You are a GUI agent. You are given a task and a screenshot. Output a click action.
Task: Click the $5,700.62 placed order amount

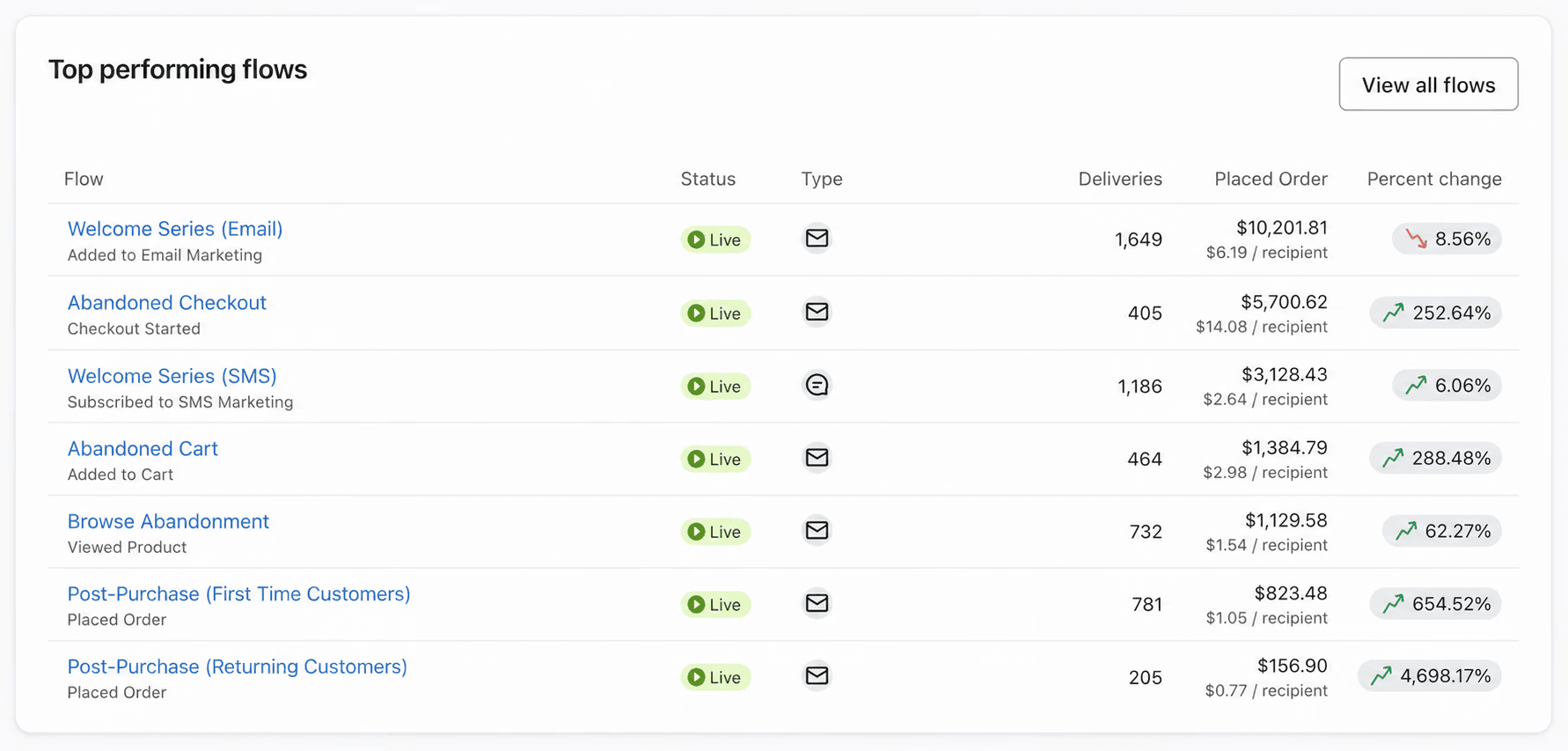coord(1284,302)
